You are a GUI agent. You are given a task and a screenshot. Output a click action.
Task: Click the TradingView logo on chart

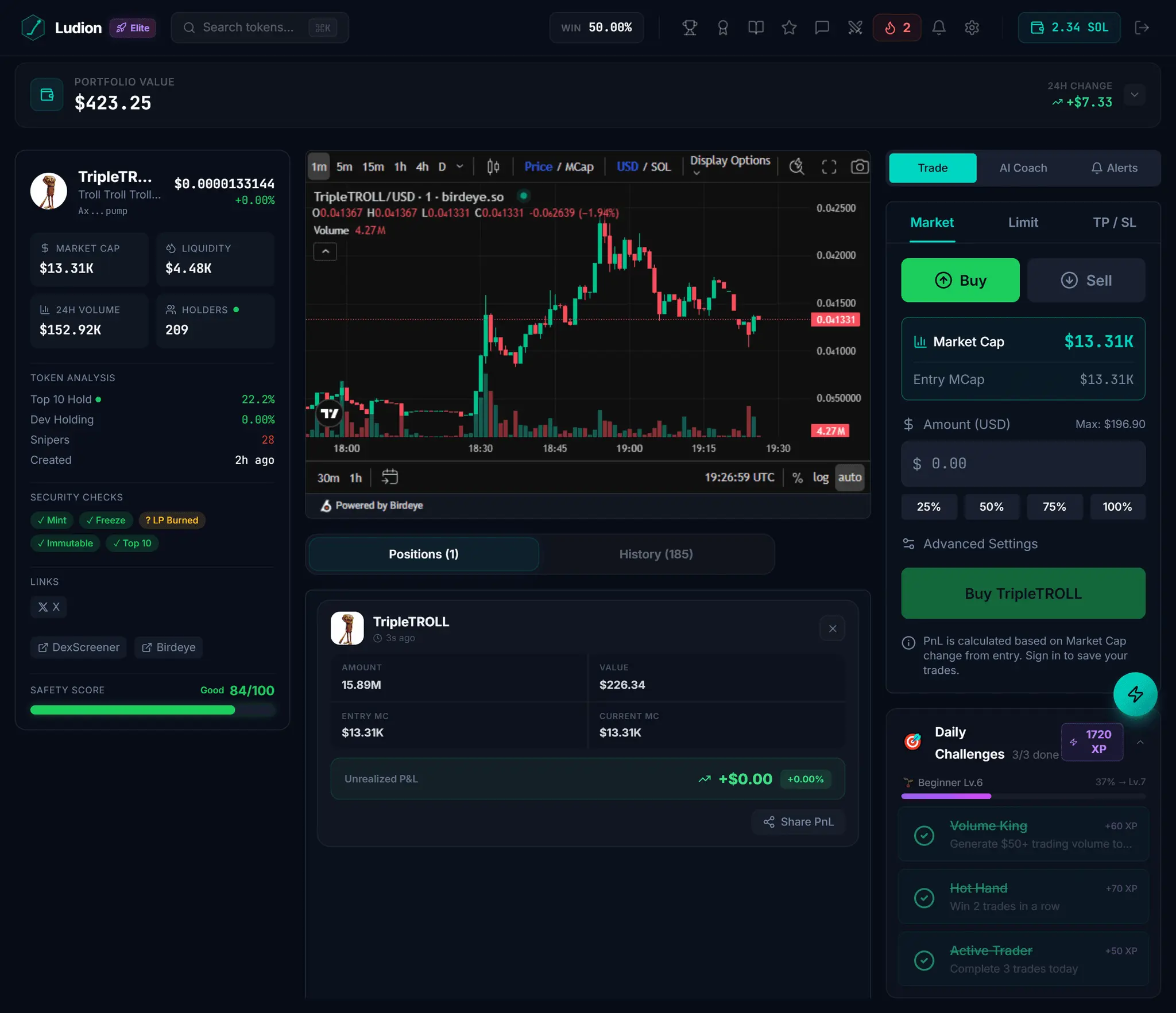pyautogui.click(x=330, y=414)
